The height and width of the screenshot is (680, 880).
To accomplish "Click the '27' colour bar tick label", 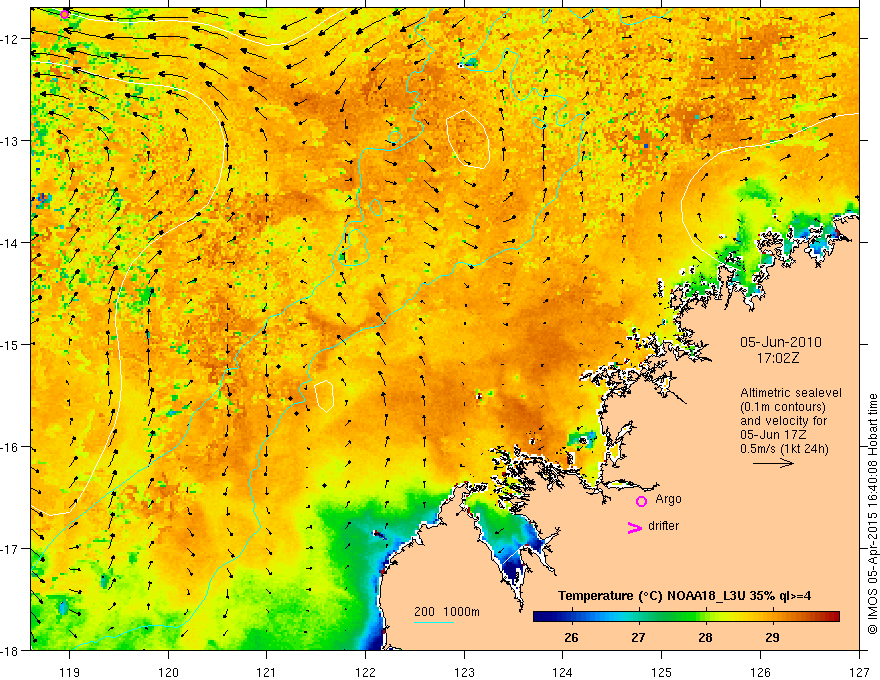I will pyautogui.click(x=638, y=638).
